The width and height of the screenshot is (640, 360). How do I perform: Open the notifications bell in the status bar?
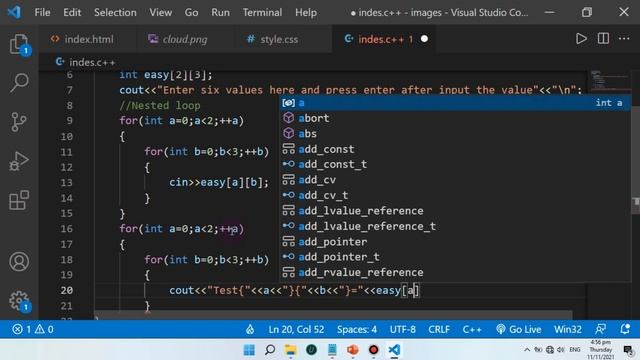click(625, 329)
